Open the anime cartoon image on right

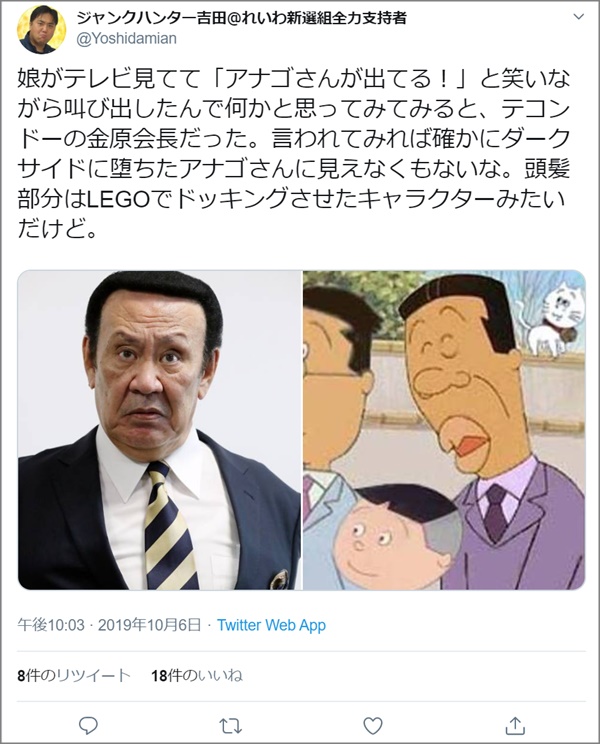444,430
